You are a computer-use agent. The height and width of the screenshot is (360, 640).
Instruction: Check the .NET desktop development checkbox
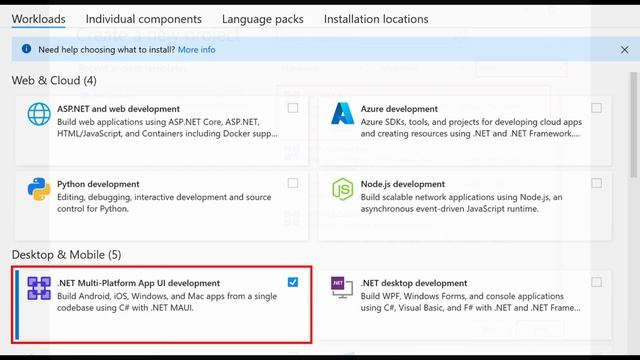tap(596, 282)
